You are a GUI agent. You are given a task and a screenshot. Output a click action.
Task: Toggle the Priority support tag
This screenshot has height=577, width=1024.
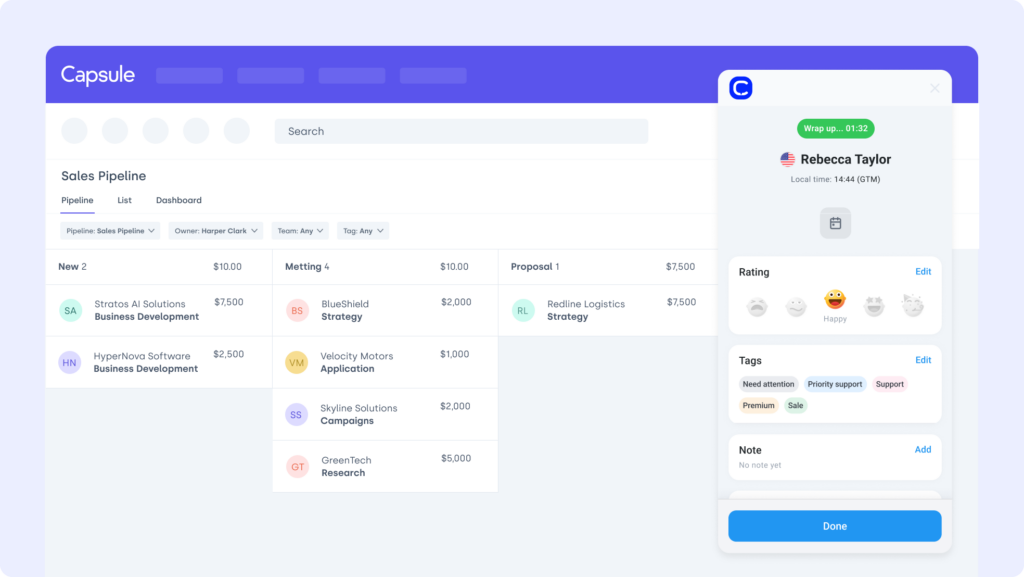pos(835,384)
